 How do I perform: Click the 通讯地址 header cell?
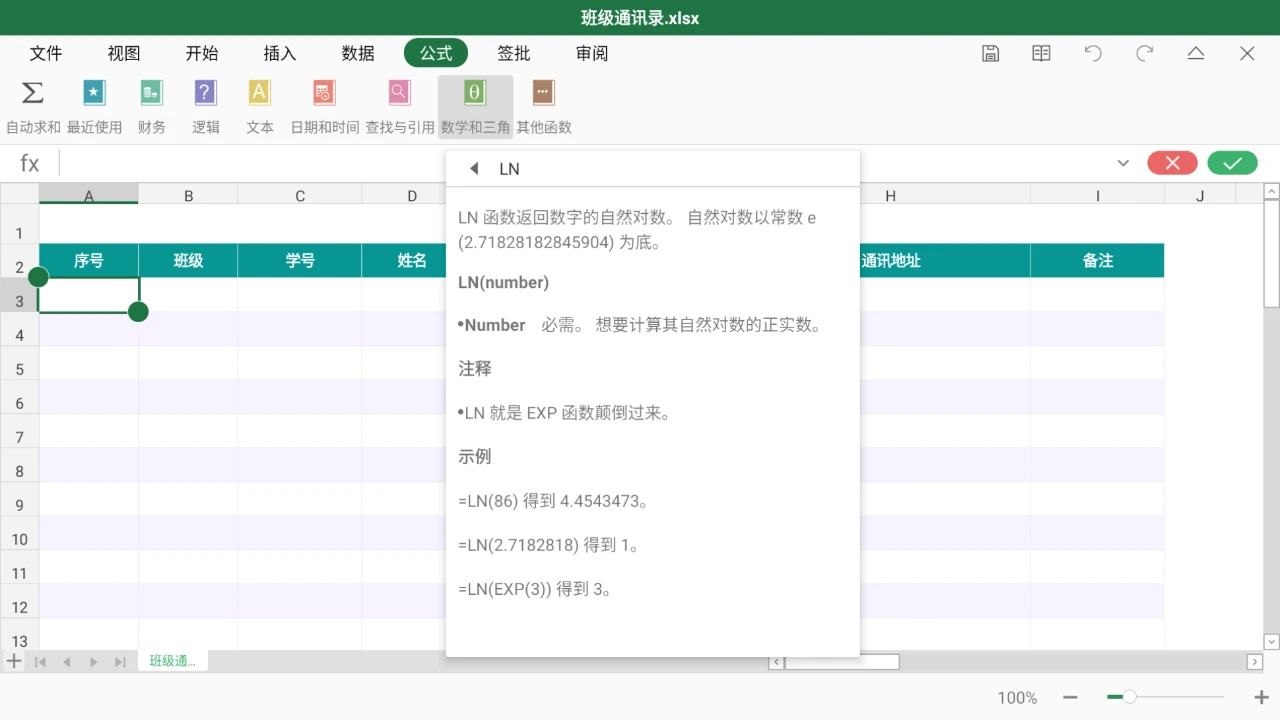(945, 260)
